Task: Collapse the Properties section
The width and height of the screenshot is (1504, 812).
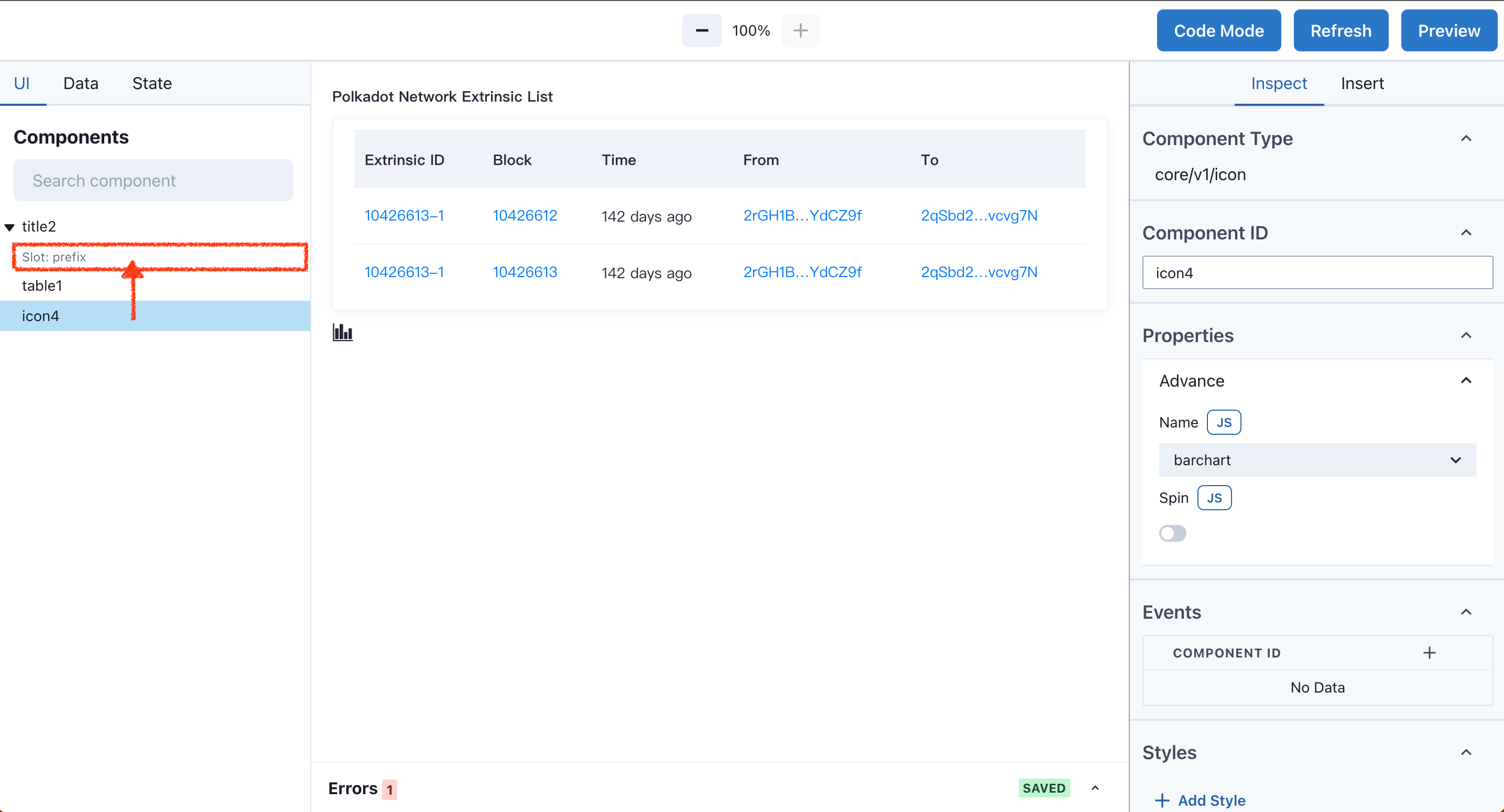Action: coord(1466,336)
